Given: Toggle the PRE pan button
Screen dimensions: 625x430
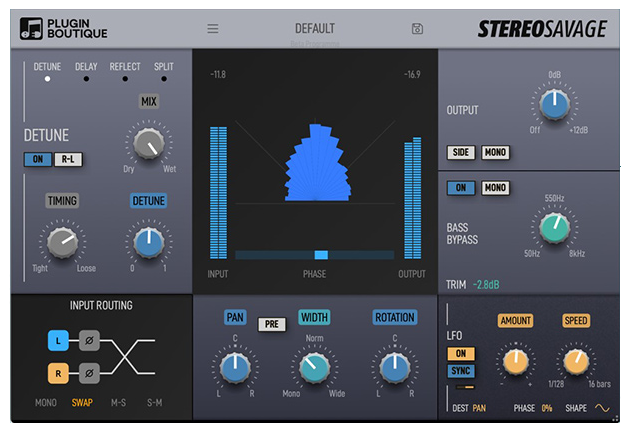Looking at the screenshot, I should [x=271, y=324].
